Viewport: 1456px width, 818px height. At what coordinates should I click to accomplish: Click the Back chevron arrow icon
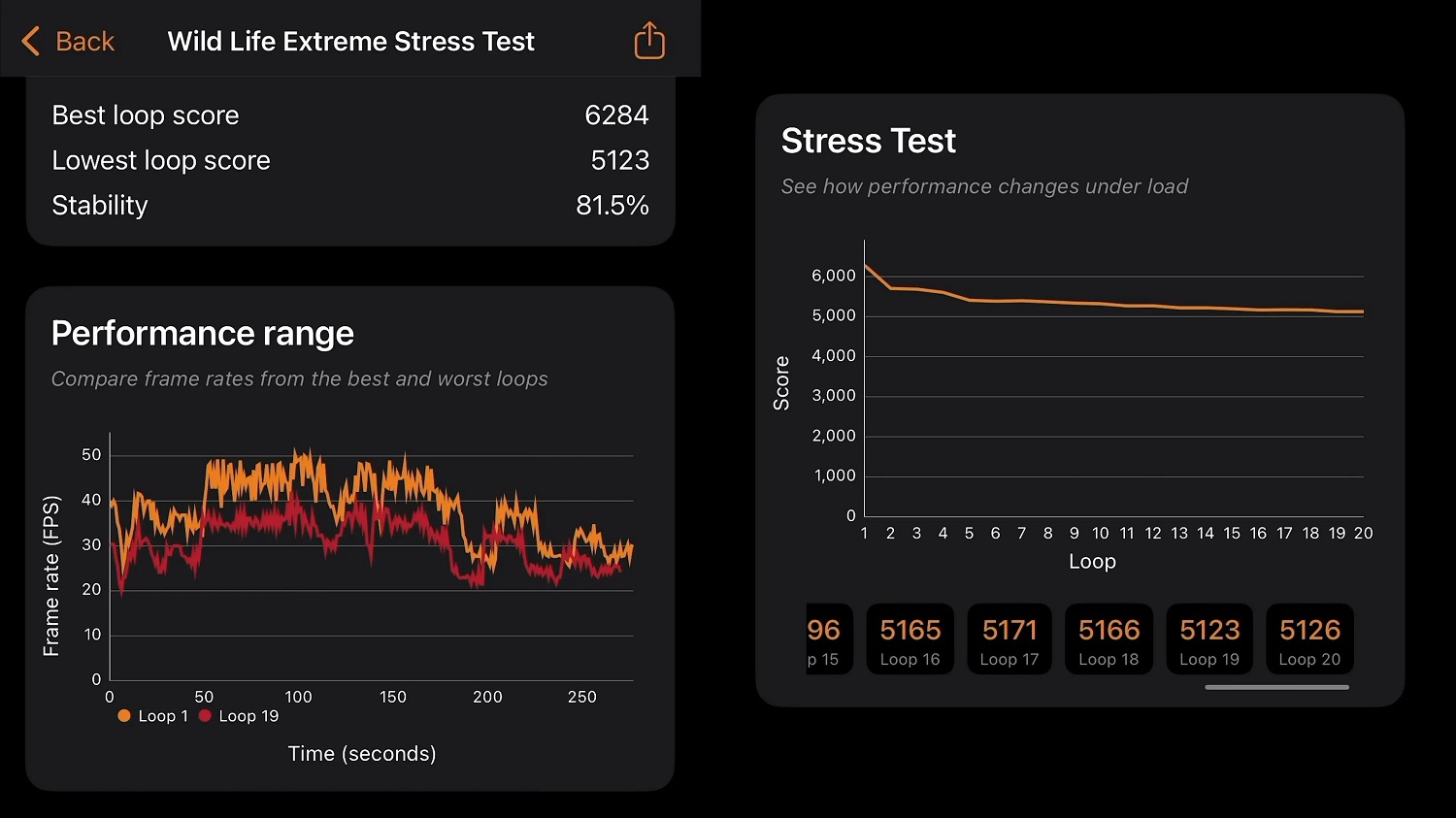coord(30,41)
